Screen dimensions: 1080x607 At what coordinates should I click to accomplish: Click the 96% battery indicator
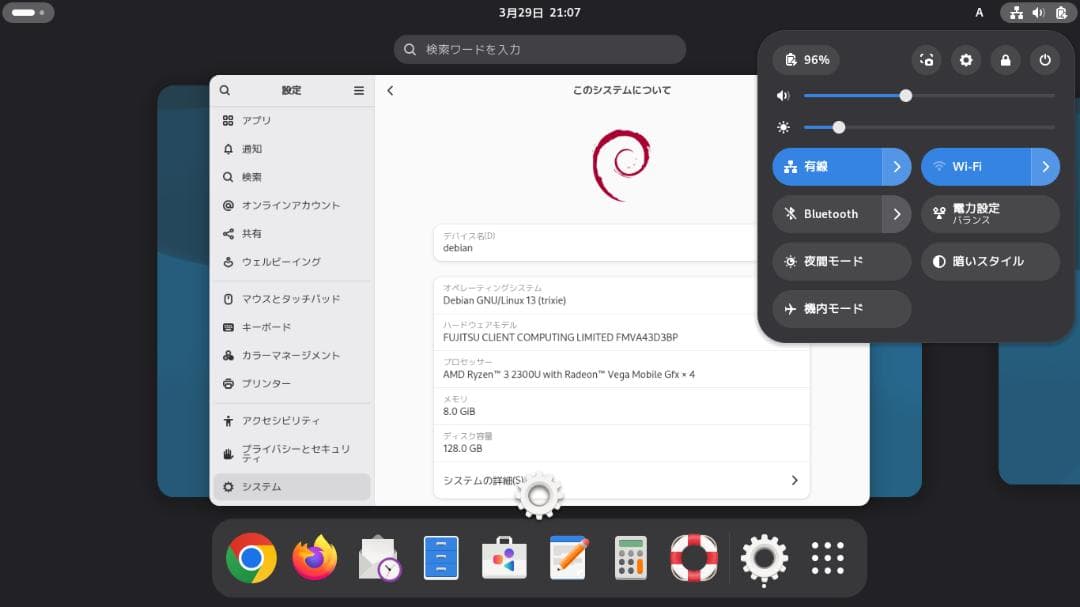[x=806, y=60]
